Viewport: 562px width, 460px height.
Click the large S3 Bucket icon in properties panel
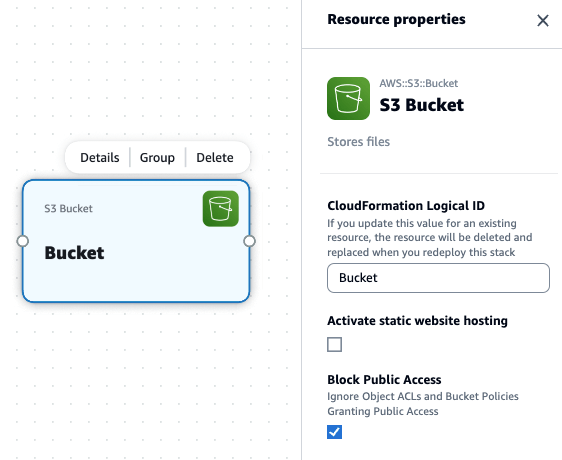coord(348,98)
